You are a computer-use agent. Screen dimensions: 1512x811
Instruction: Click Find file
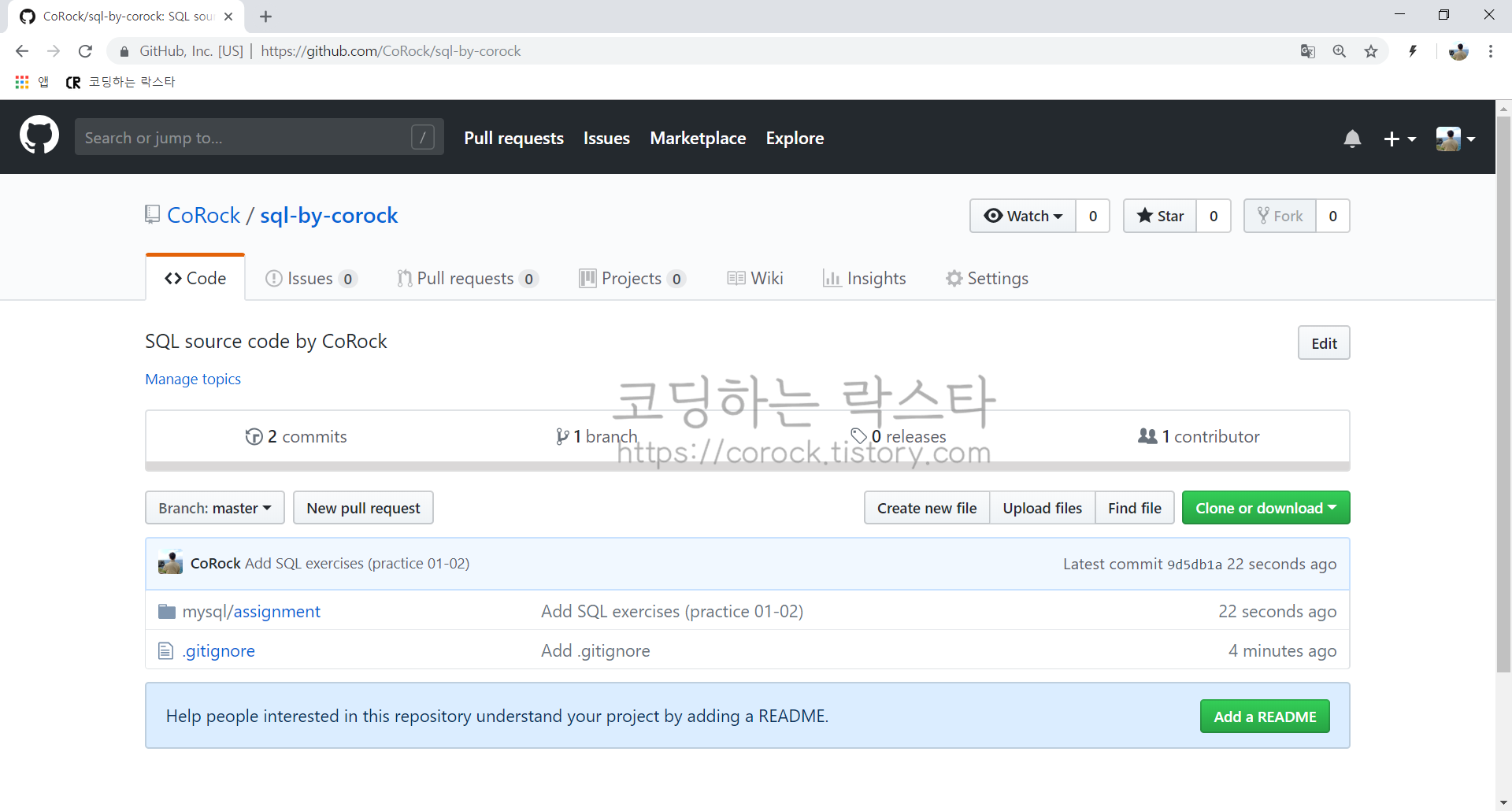pos(1134,508)
